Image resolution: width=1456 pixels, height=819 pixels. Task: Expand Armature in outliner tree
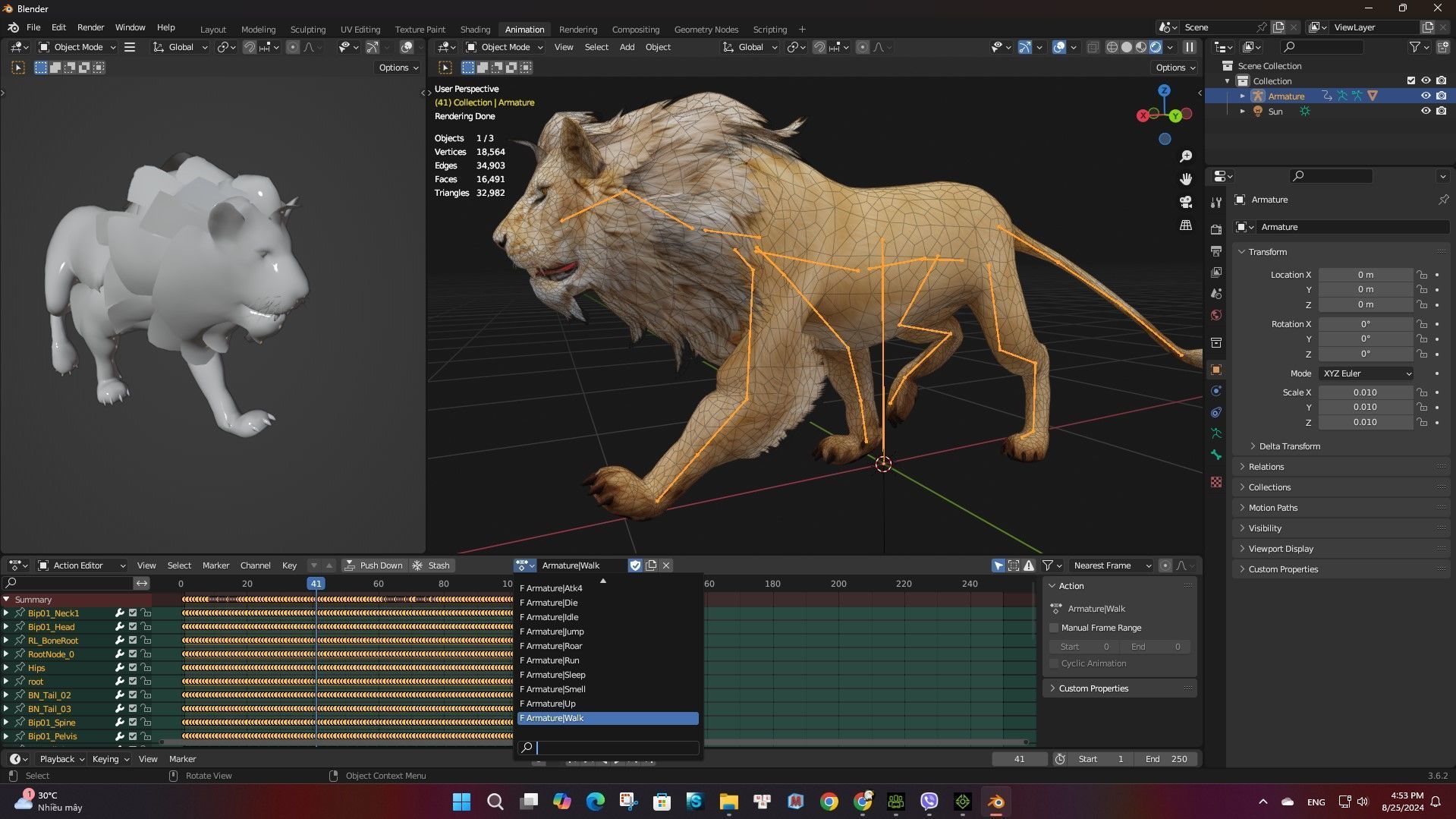coord(1242,96)
